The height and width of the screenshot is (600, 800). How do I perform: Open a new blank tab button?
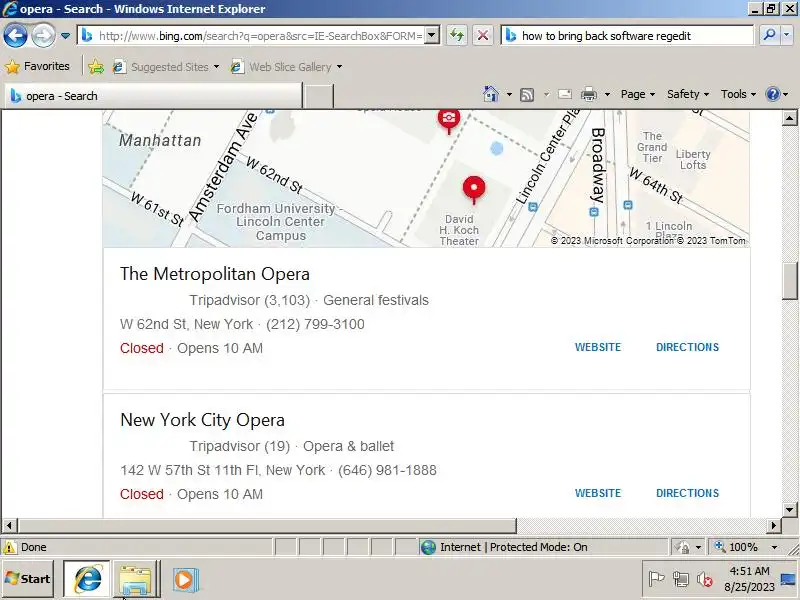(x=318, y=96)
